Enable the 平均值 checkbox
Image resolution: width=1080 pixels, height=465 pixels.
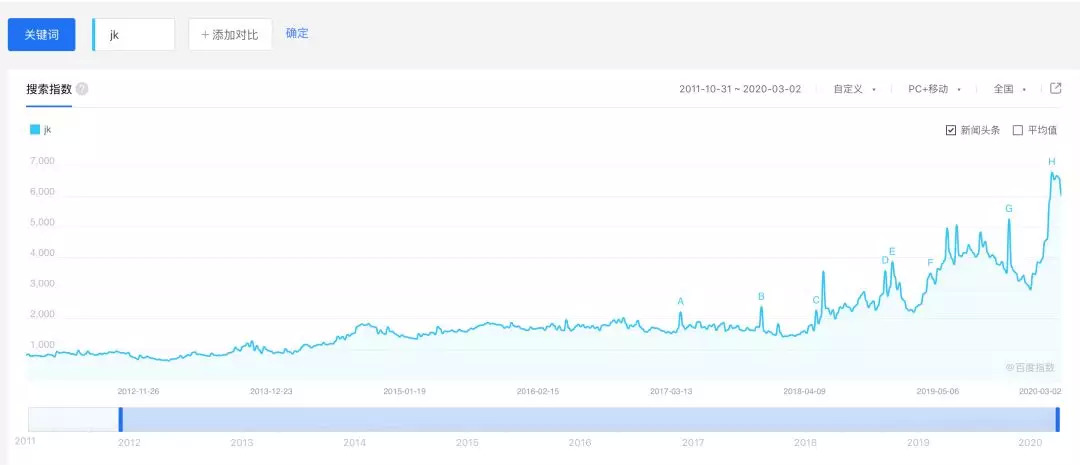tap(1018, 130)
